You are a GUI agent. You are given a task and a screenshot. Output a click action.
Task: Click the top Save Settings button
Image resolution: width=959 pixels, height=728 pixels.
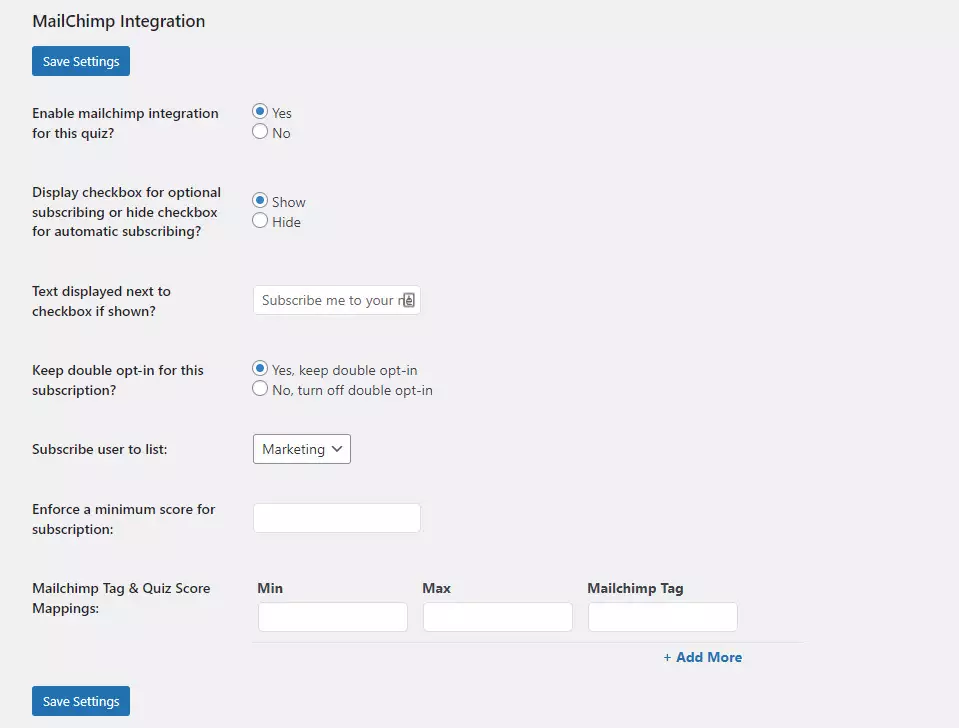[81, 61]
